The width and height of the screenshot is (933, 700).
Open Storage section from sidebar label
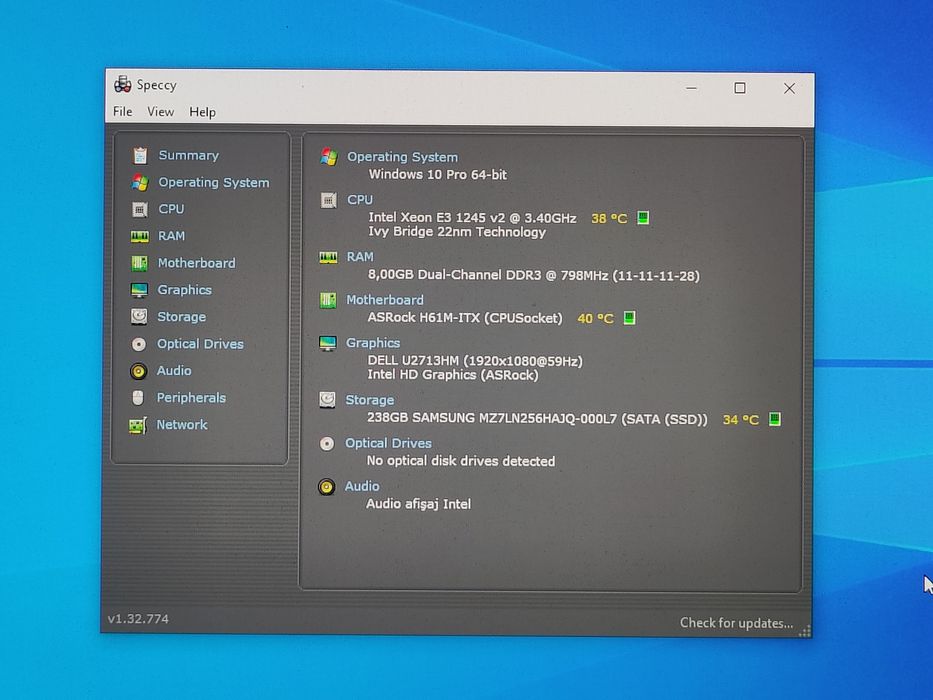click(x=181, y=317)
